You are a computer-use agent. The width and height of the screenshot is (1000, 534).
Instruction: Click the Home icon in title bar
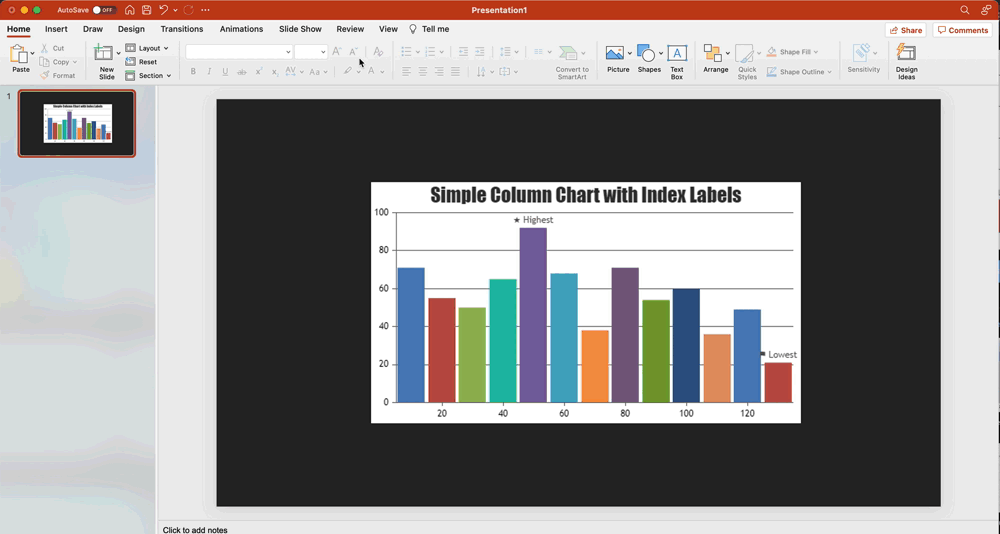129,10
